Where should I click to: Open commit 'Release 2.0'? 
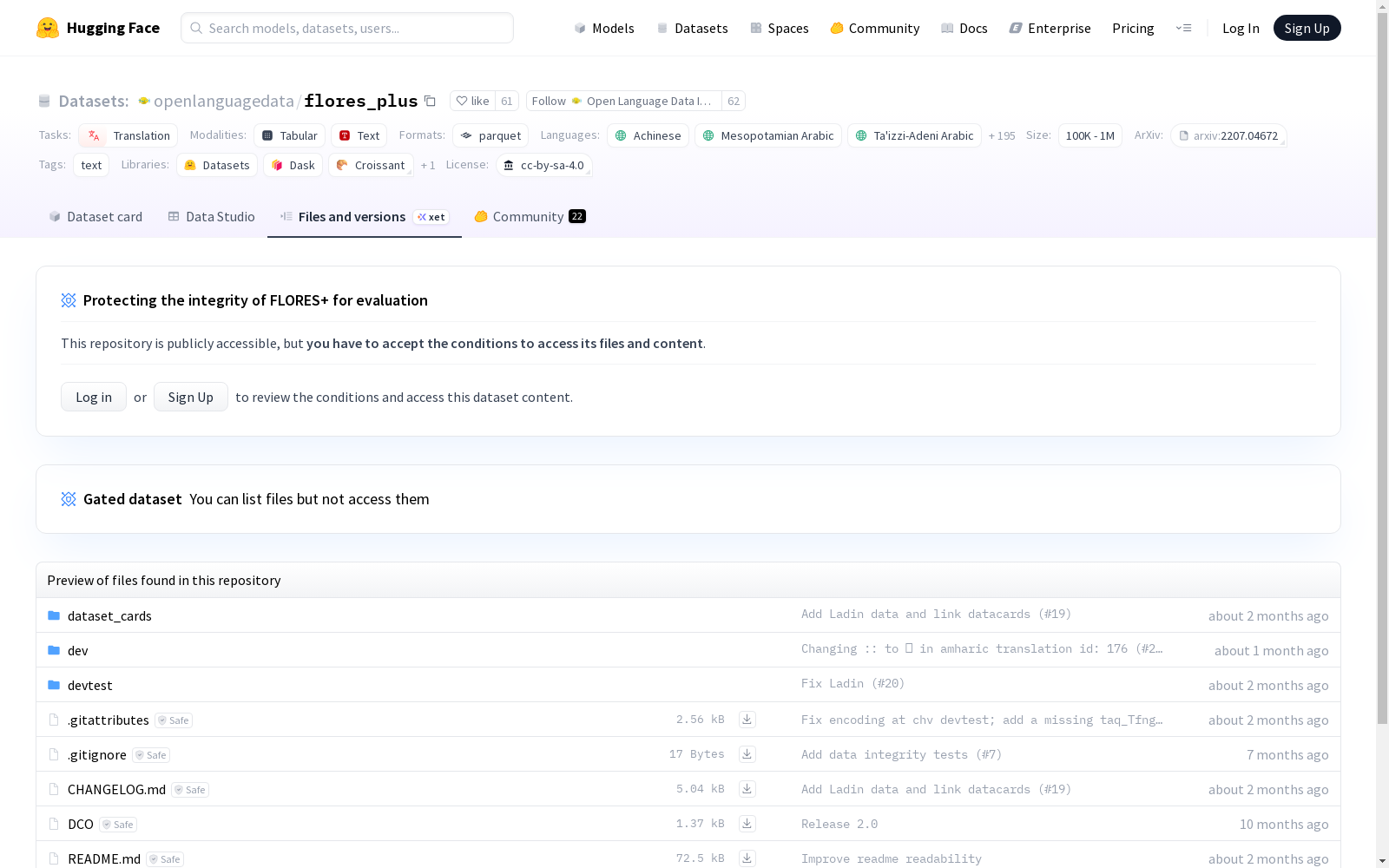pos(839,824)
